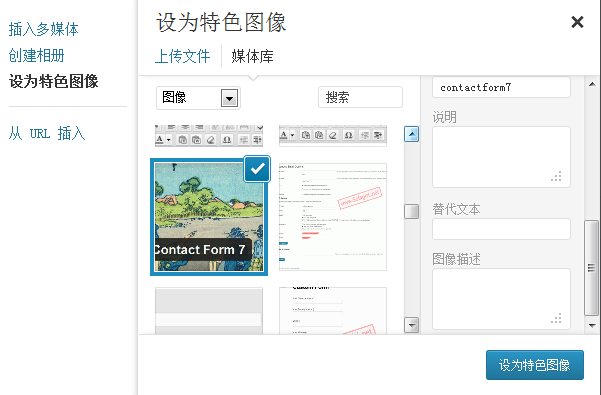This screenshot has width=601, height=395.
Task: Click the 说明 caption text area
Action: coord(501,157)
